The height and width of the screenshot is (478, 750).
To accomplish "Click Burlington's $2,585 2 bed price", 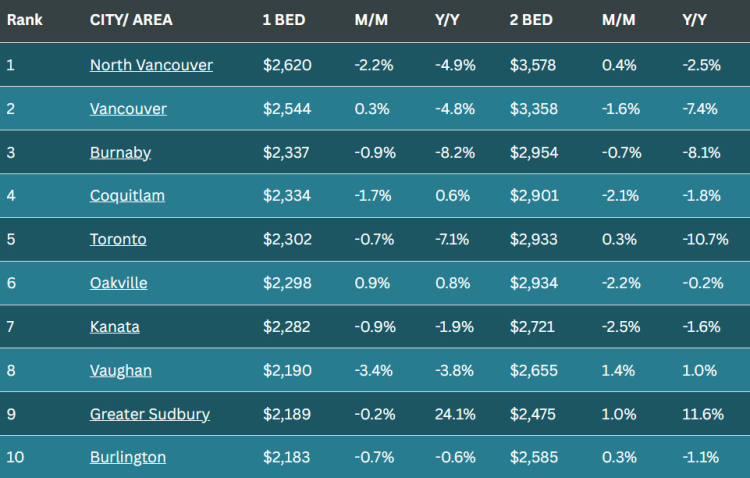I will click(535, 458).
